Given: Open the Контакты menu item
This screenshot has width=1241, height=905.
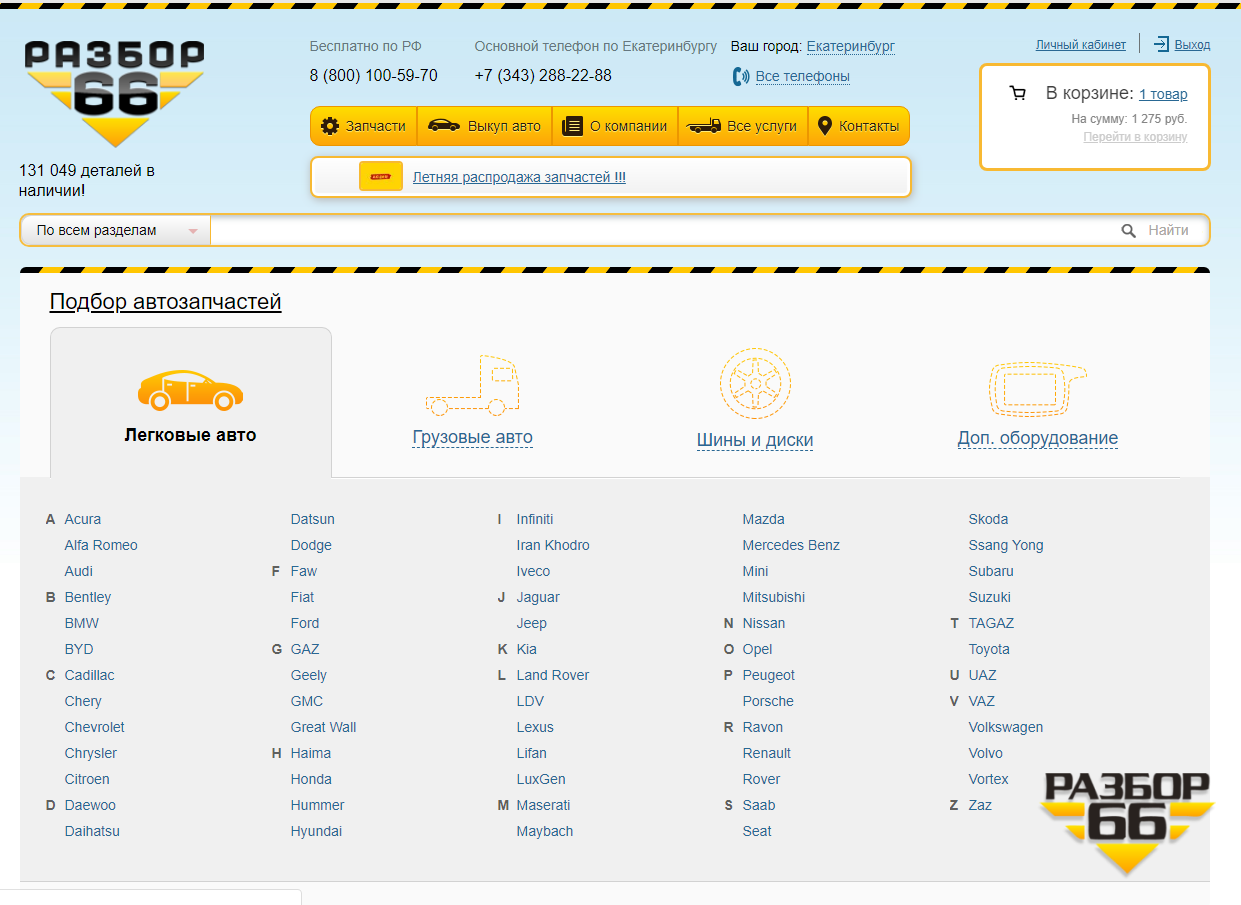Looking at the screenshot, I should (x=859, y=126).
